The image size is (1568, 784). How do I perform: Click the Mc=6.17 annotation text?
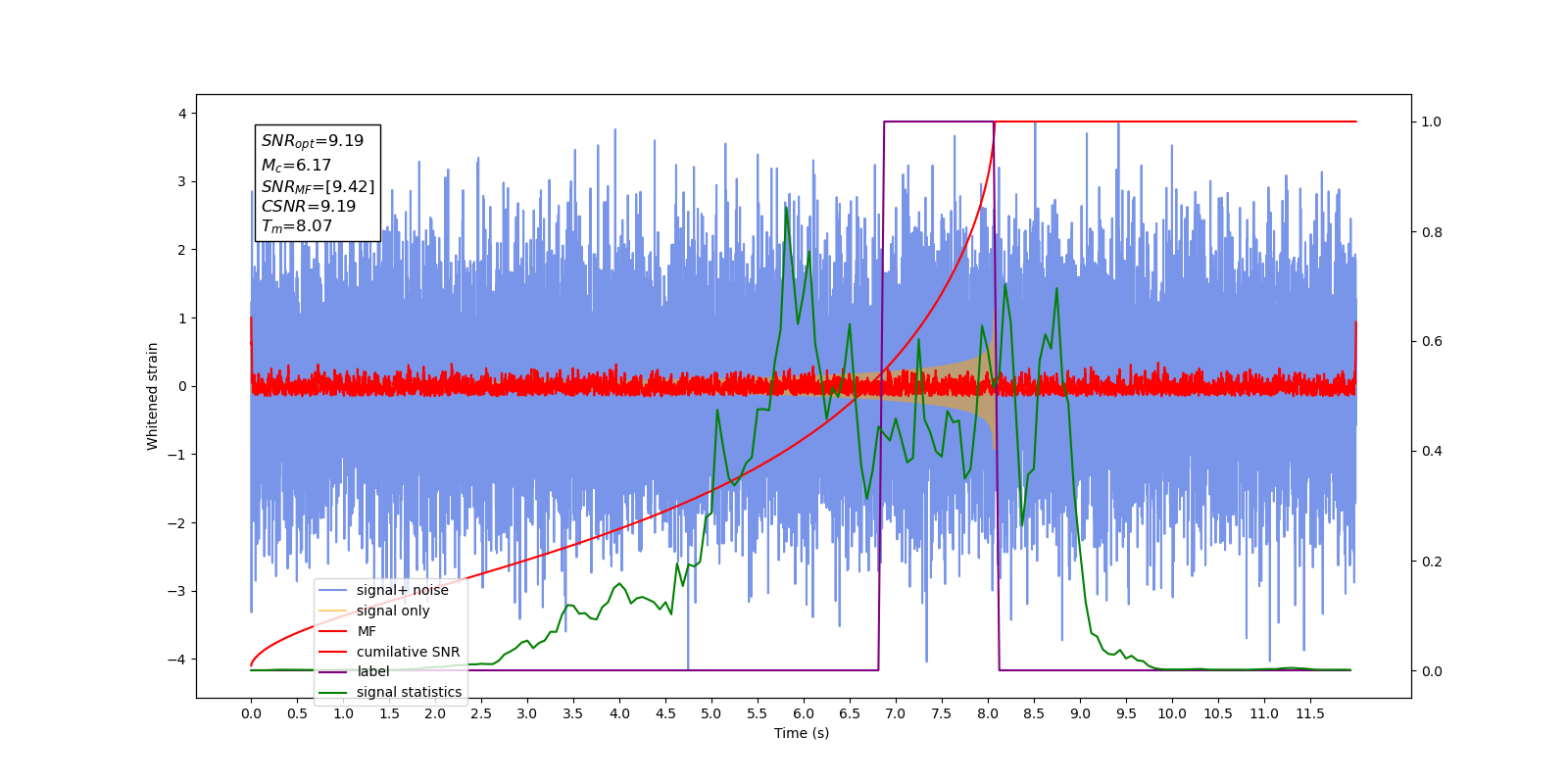tap(296, 166)
